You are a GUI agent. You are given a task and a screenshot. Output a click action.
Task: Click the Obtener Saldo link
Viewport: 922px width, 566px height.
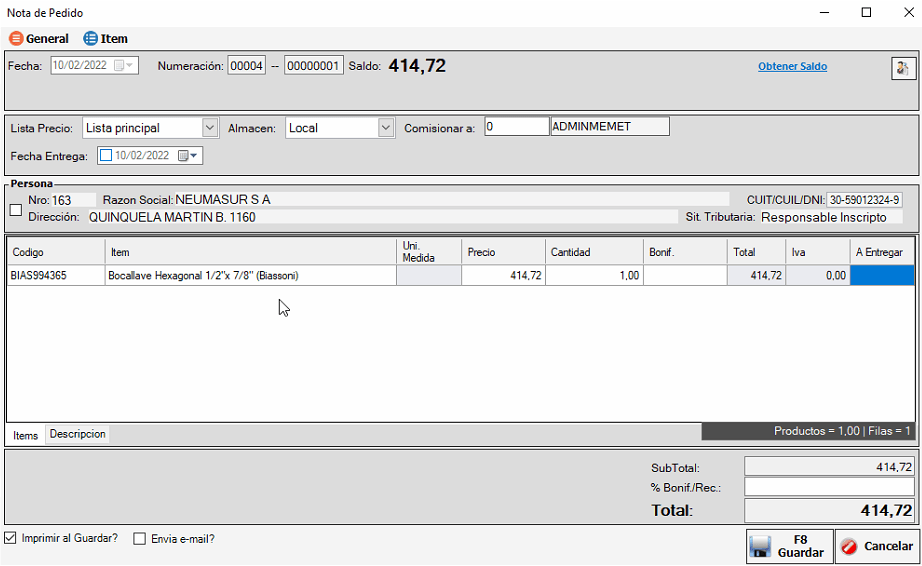792,67
